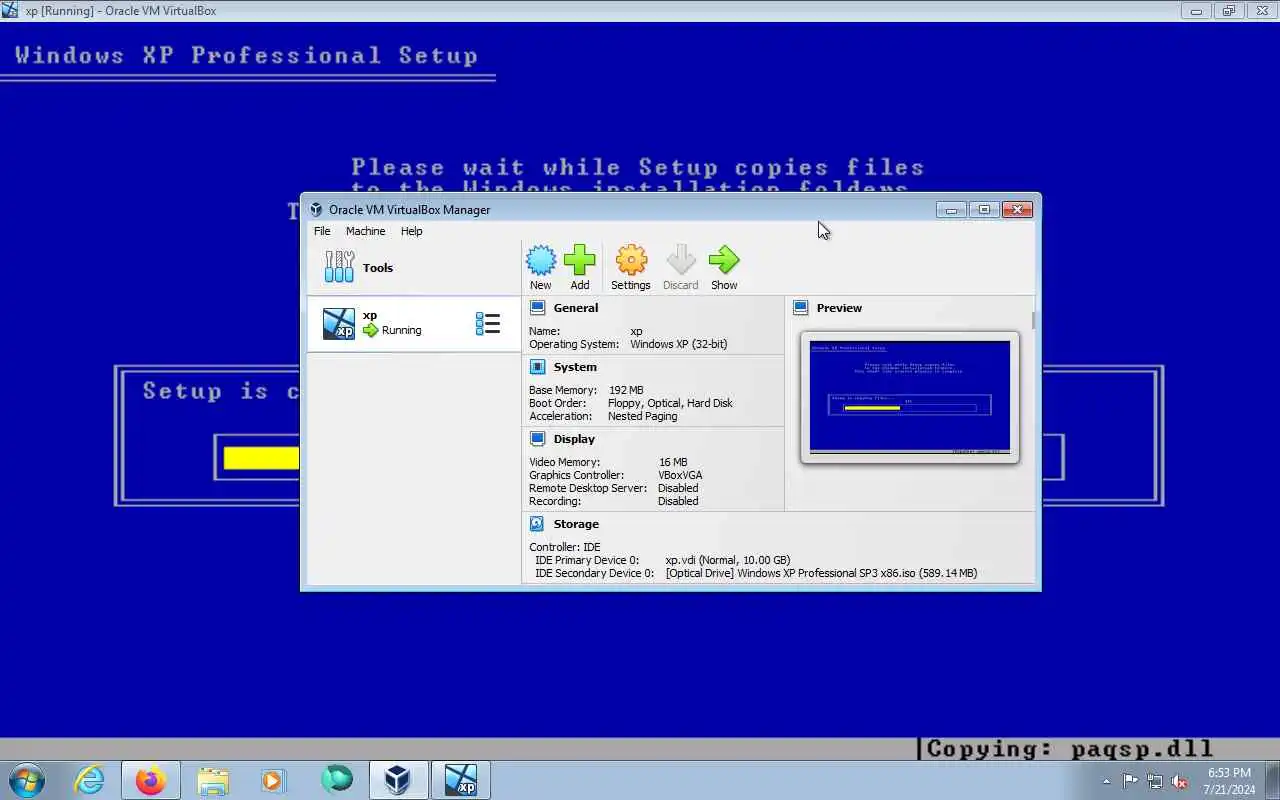The image size is (1280, 800).
Task: Open the General section header link
Action: pyautogui.click(x=576, y=308)
